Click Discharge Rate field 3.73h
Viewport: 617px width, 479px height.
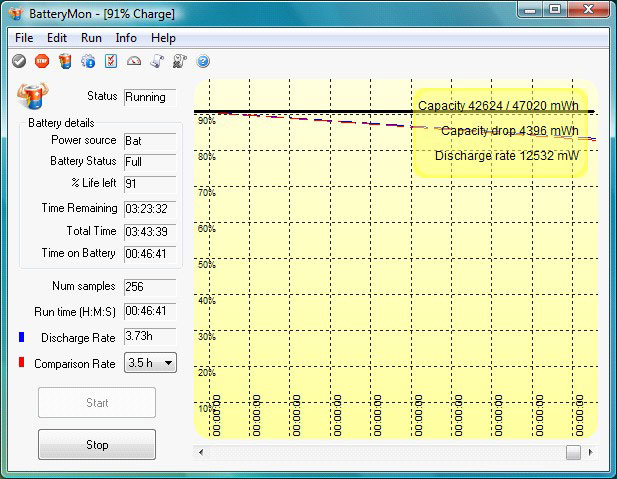coord(150,336)
